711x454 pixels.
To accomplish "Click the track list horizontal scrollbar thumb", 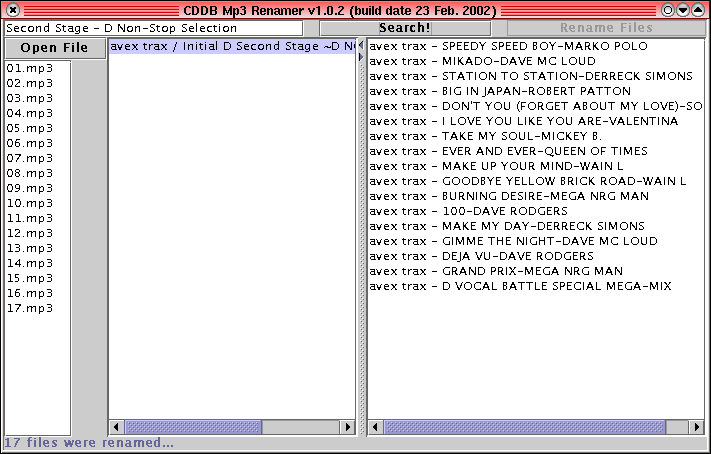I will click(525, 427).
